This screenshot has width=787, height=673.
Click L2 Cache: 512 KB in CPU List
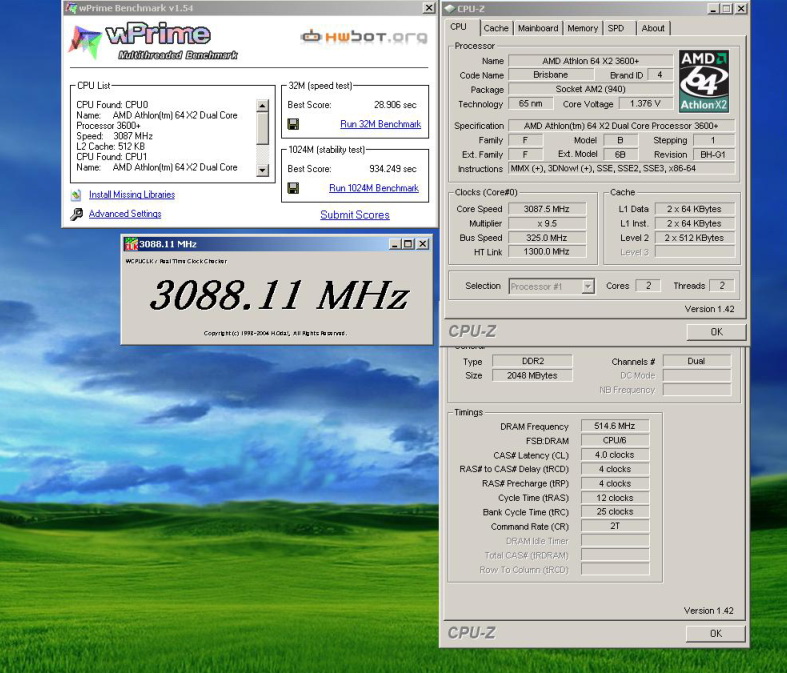(110, 147)
